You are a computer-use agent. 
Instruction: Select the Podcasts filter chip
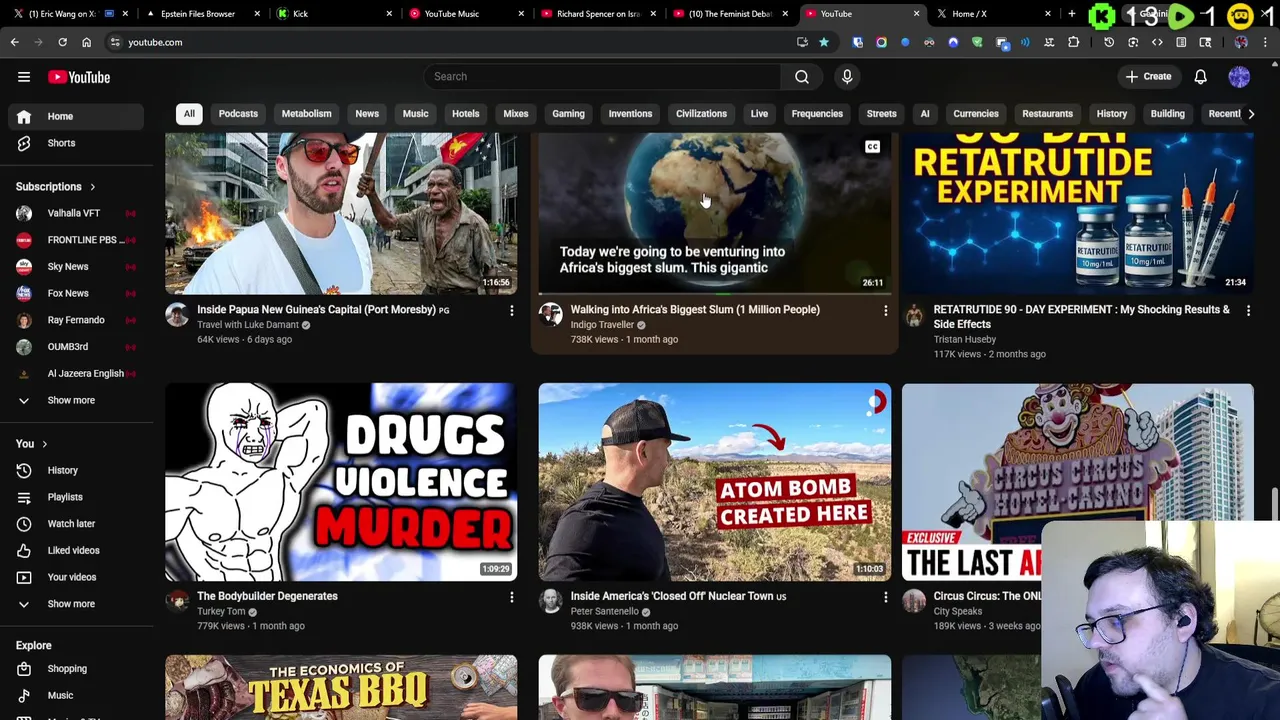[238, 114]
